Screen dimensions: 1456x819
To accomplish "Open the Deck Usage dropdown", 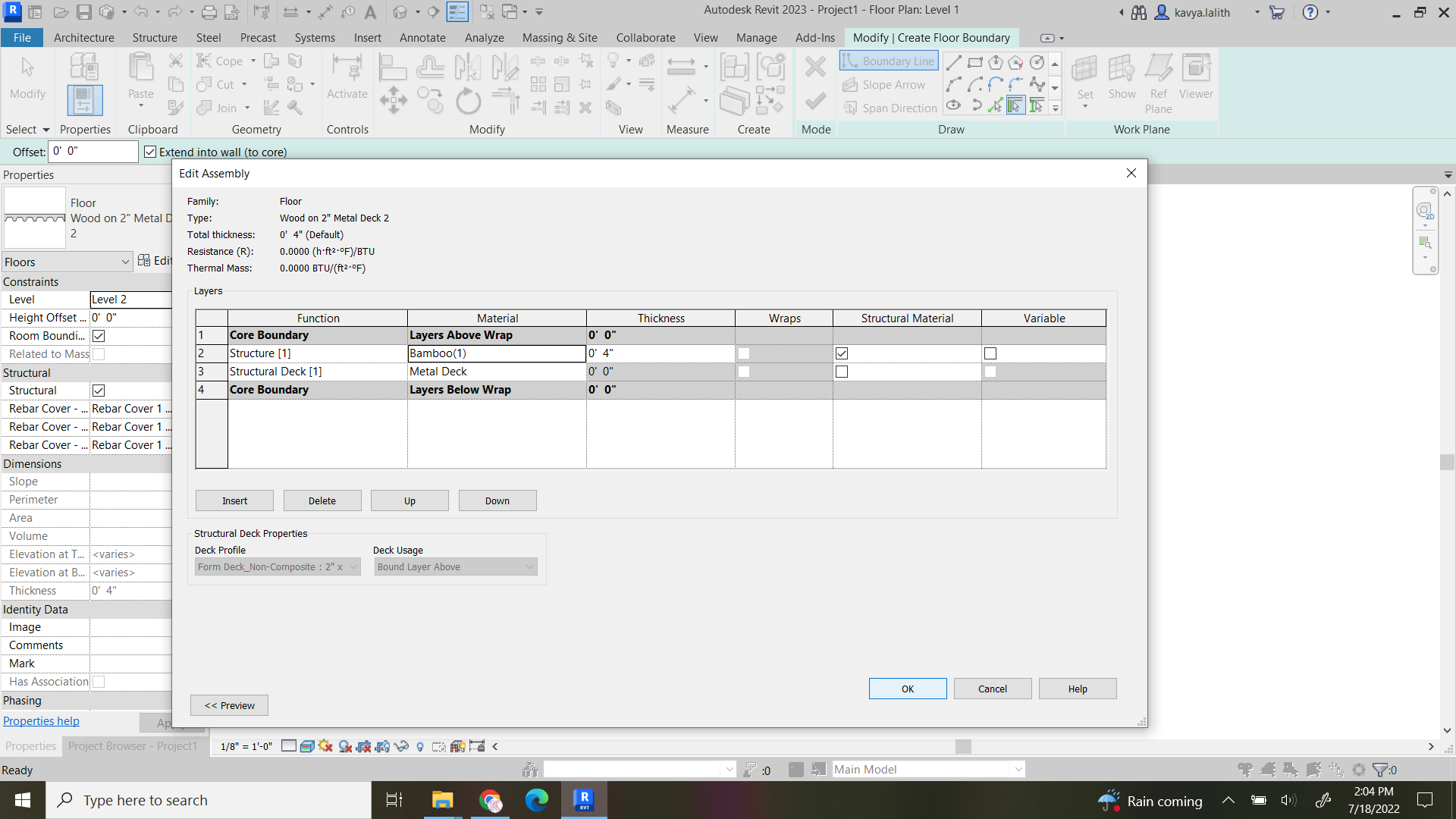I will coord(455,566).
